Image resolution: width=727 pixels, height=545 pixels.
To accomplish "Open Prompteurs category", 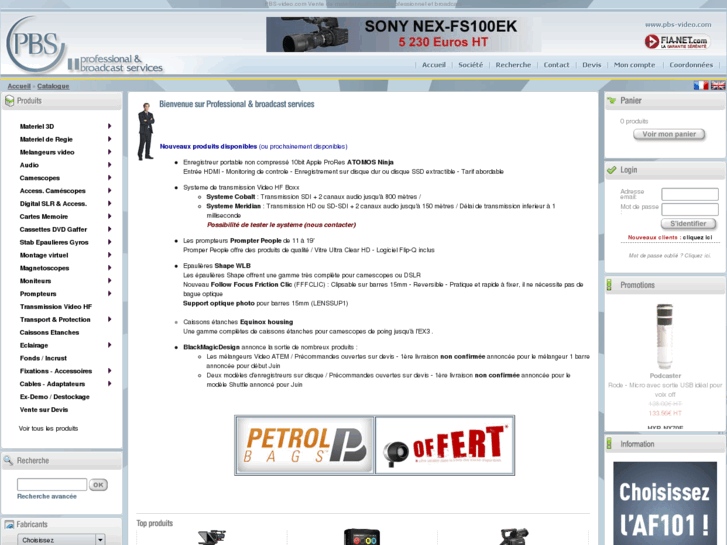I will click(38, 294).
